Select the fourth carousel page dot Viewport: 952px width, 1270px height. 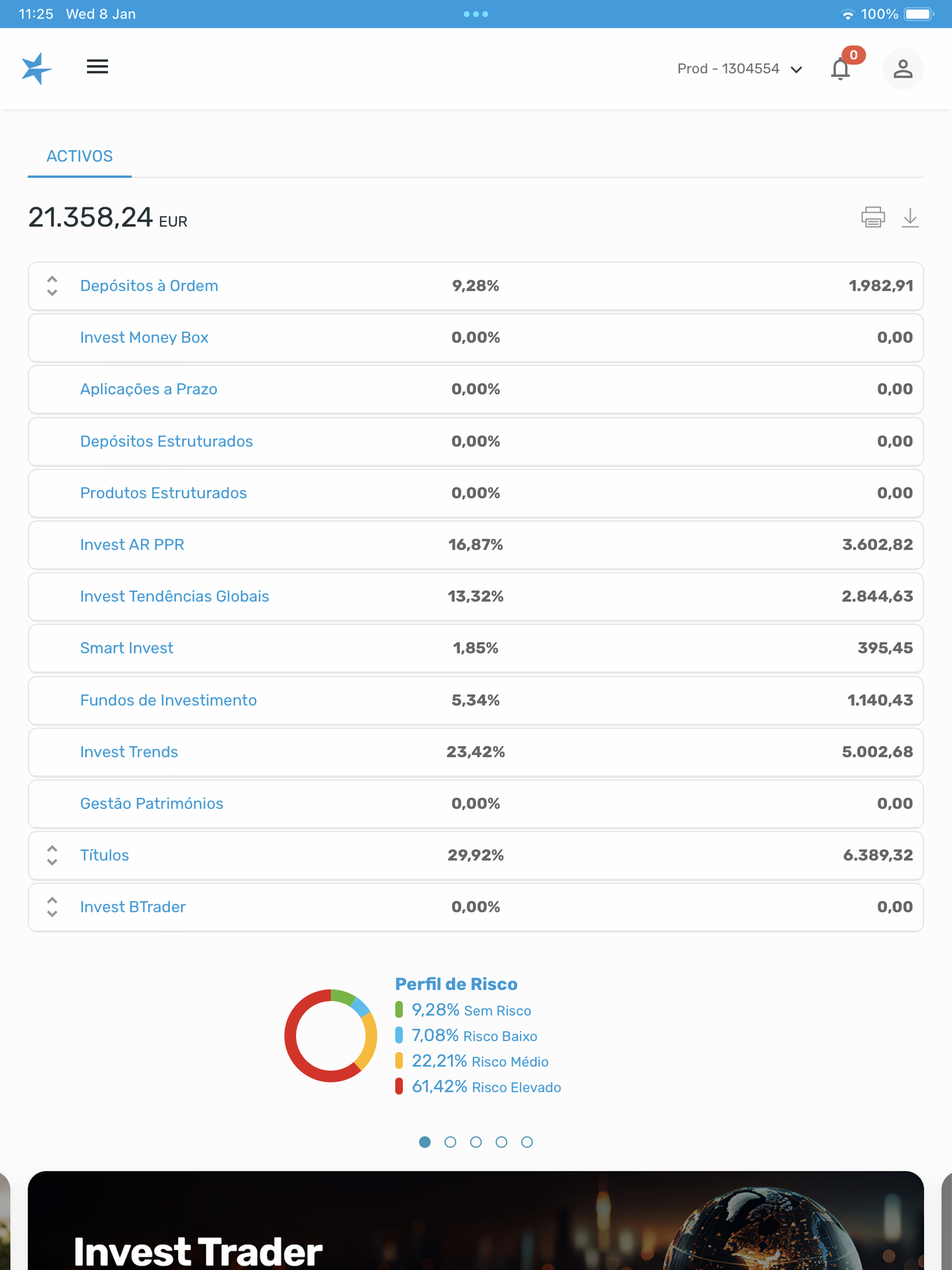coord(501,1142)
